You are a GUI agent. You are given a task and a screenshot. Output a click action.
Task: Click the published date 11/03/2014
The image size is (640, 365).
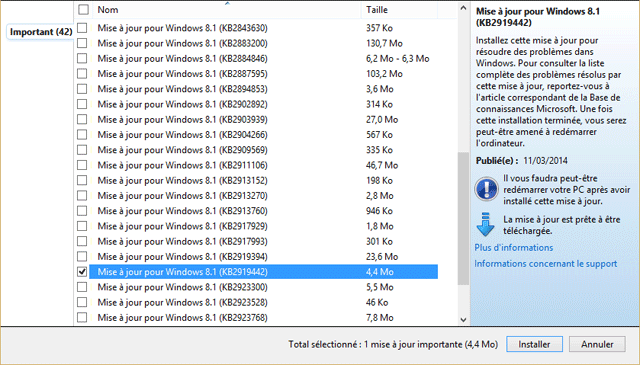tap(545, 160)
